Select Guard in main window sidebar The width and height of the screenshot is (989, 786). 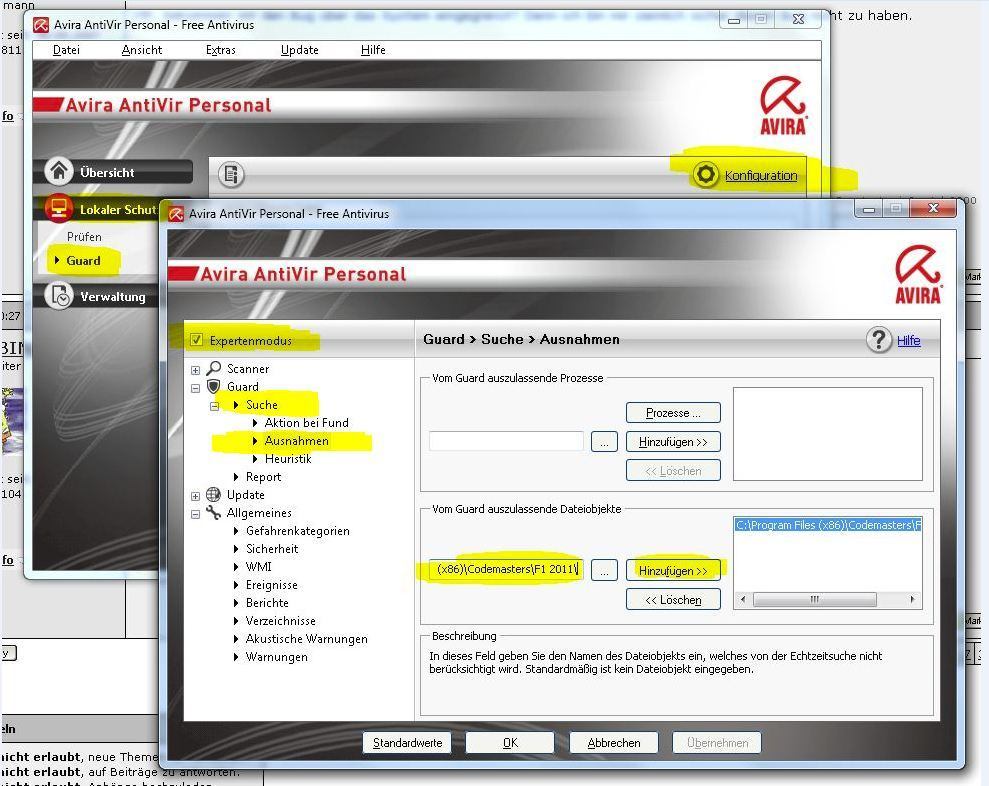click(x=83, y=261)
